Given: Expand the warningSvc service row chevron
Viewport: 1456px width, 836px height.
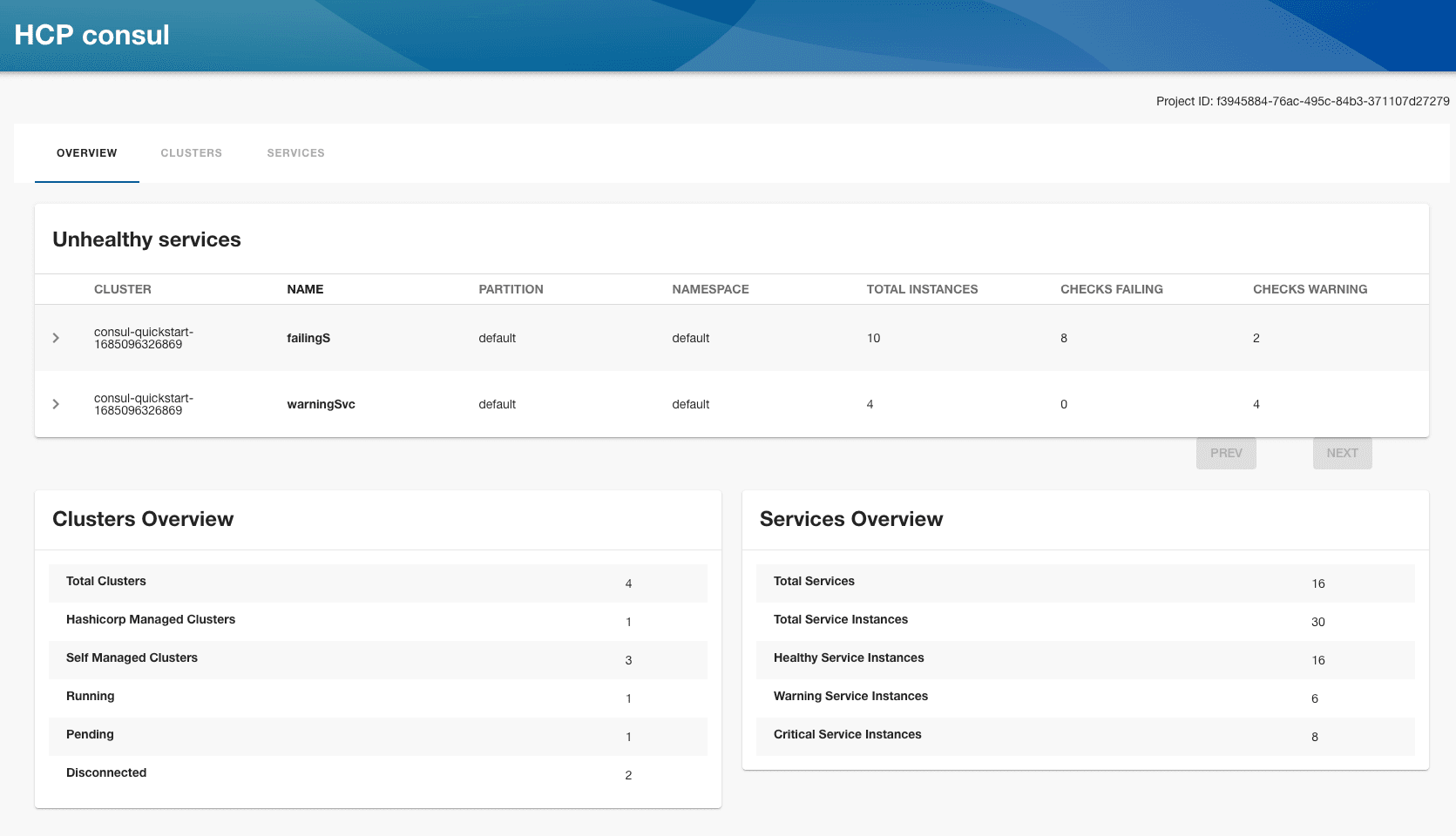Looking at the screenshot, I should point(56,404).
